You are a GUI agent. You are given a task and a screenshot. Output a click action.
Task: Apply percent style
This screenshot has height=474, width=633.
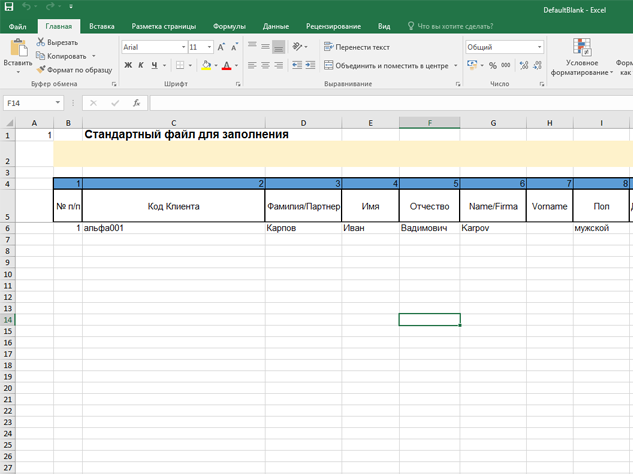click(493, 65)
